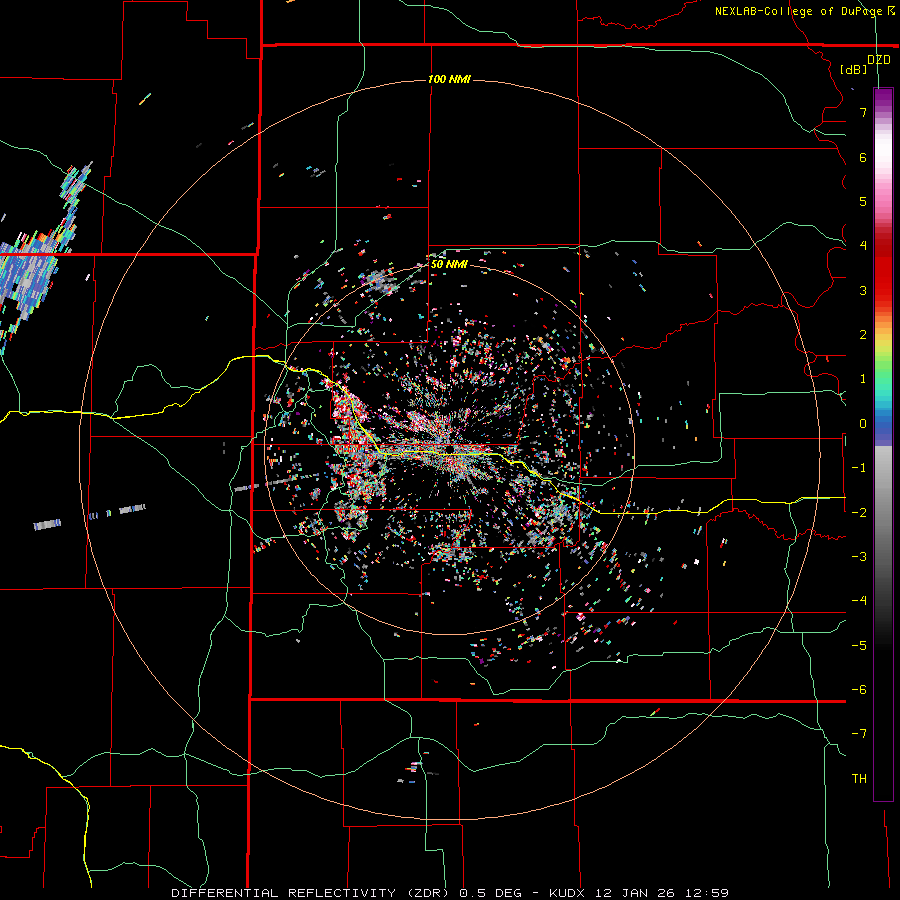Click the "0" value on the dB scale
Image resolution: width=900 pixels, height=900 pixels.
coord(863,424)
